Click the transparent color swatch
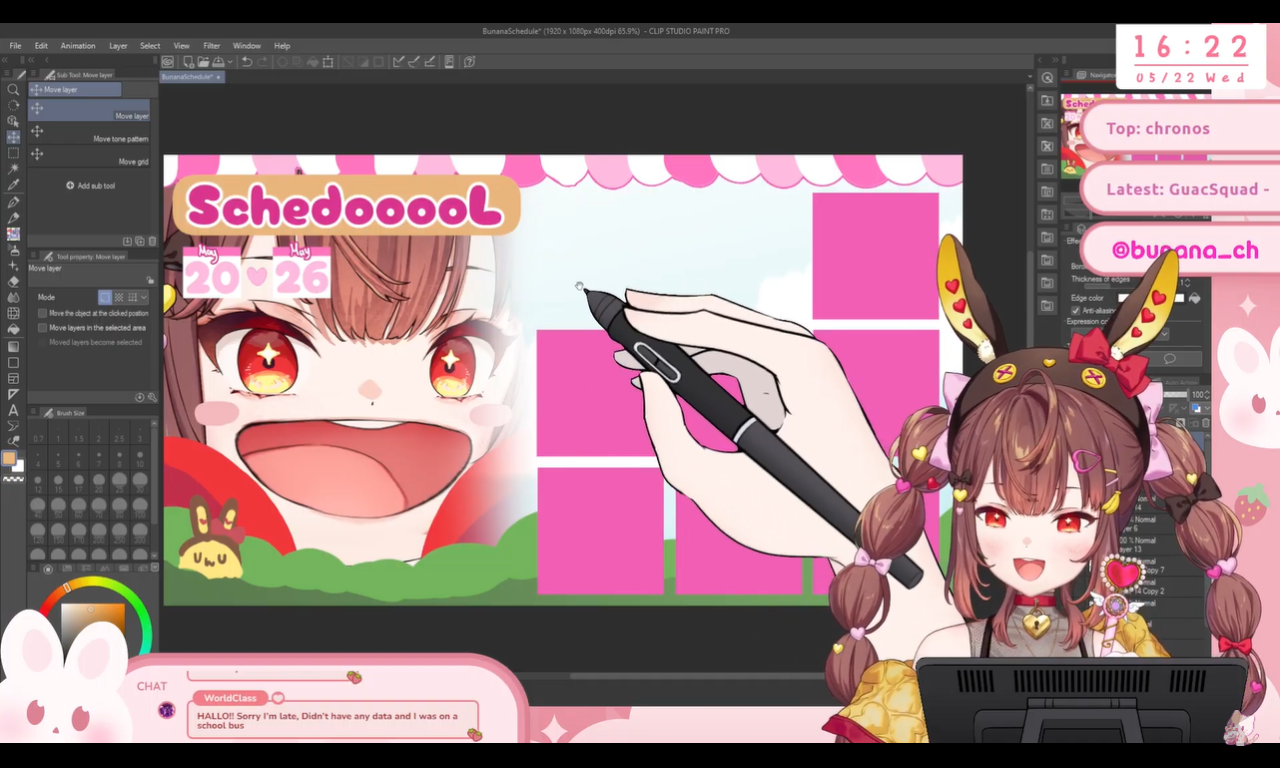Screen dimensions: 1280x768 pos(13,479)
